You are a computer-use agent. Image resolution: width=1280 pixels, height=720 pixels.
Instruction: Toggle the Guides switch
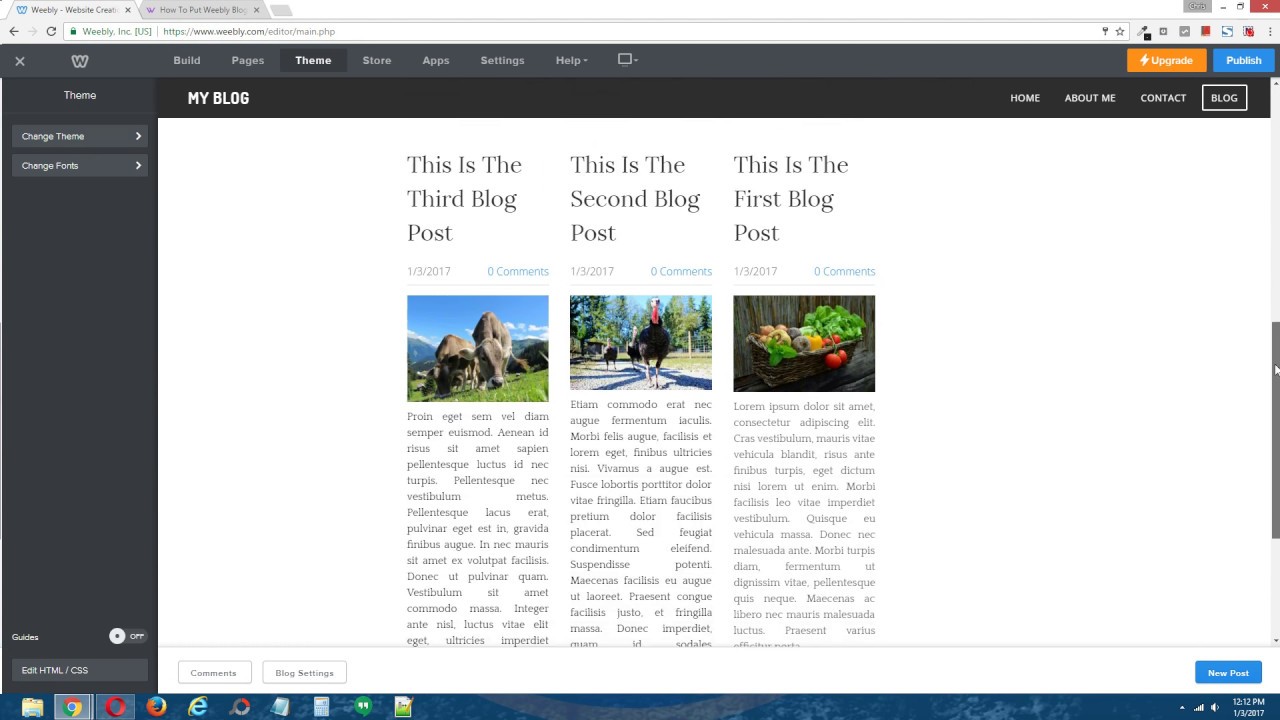point(127,636)
